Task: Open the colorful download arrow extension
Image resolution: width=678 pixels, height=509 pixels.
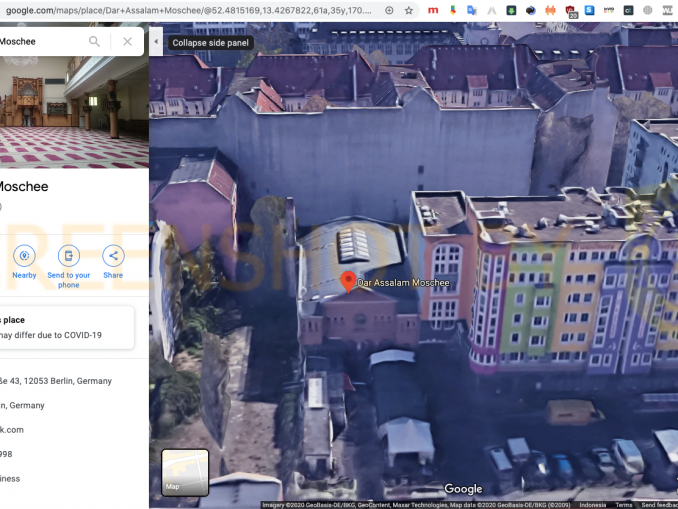Action: [453, 10]
